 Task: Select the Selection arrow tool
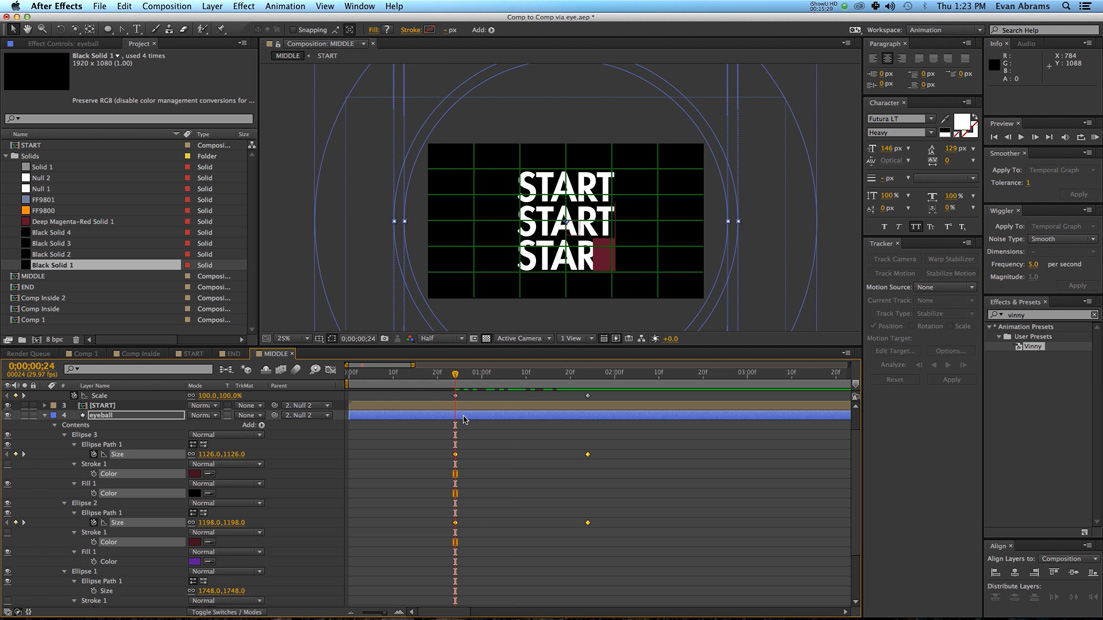click(x=13, y=30)
